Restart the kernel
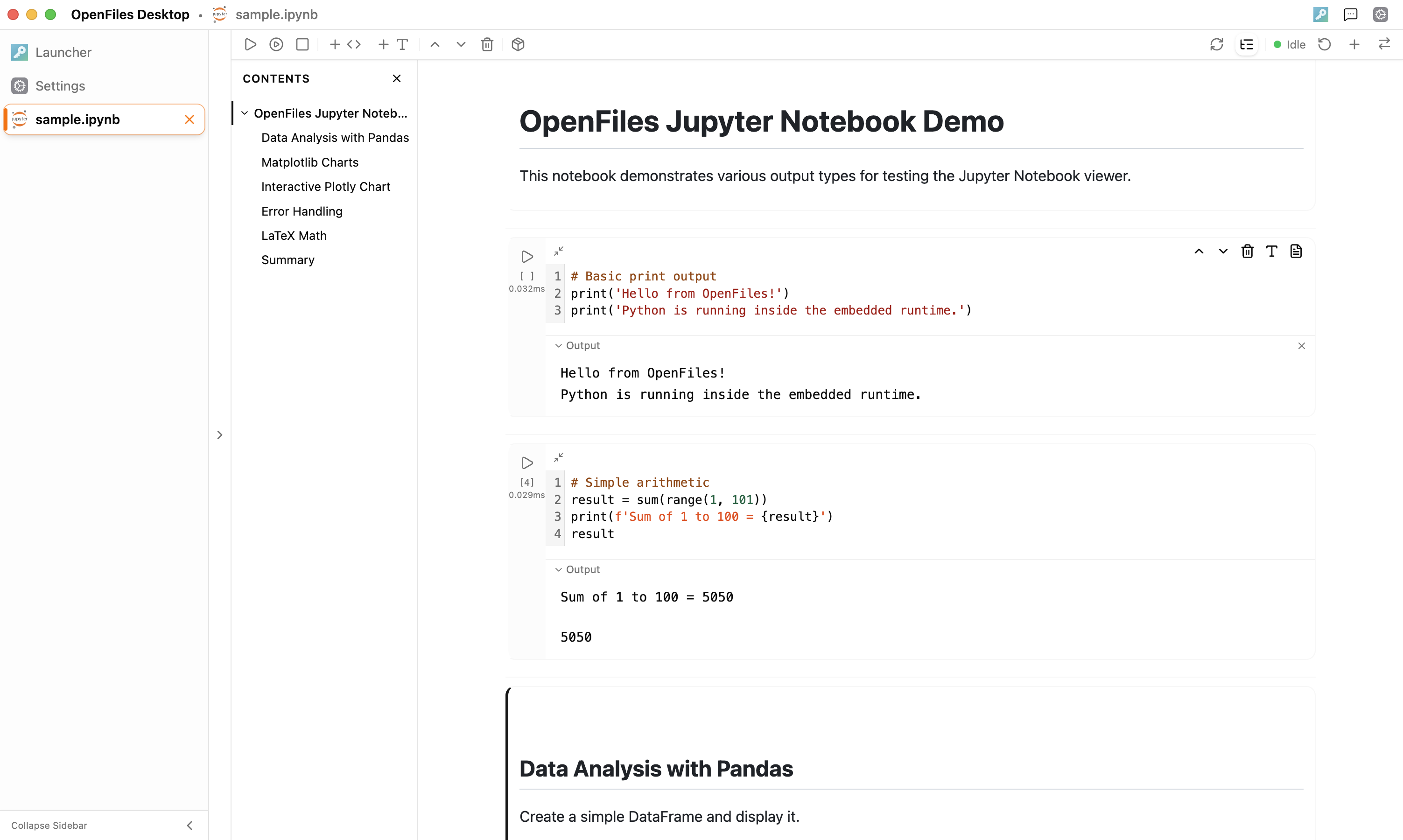 coord(1324,44)
